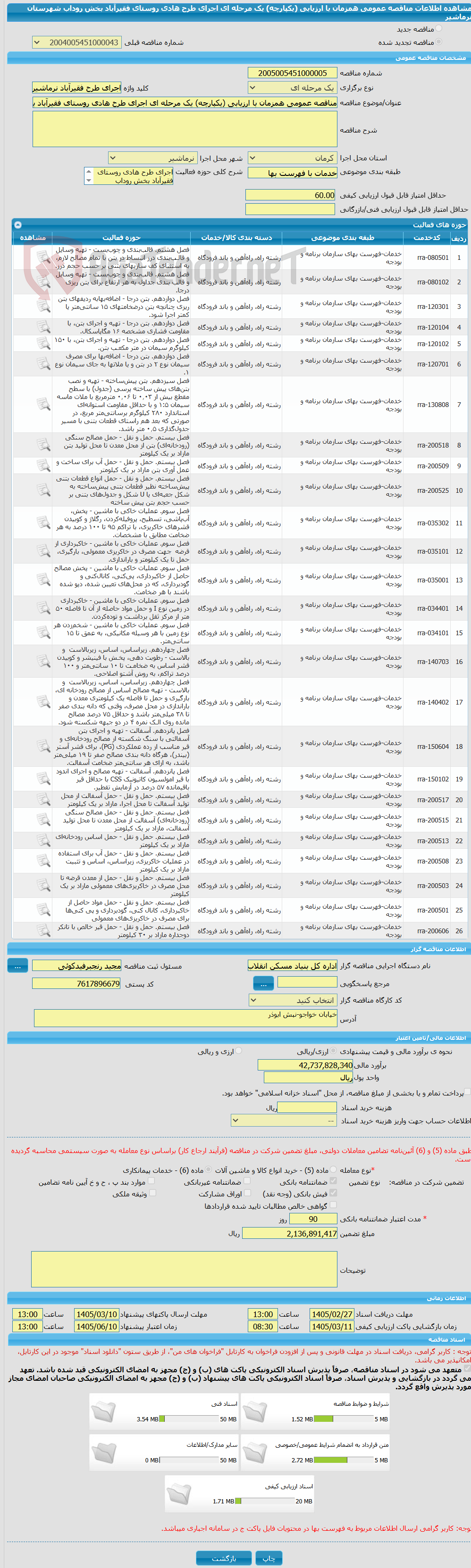Open حساب واریز هزینه خرید اسناد dropdown
This screenshot has height=1568, width=471.
pos(284,1120)
